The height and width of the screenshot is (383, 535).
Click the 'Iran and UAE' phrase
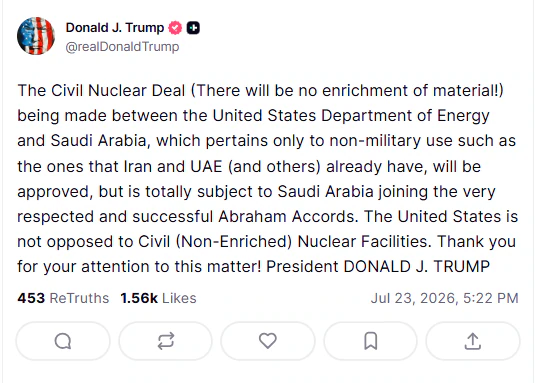pyautogui.click(x=173, y=167)
